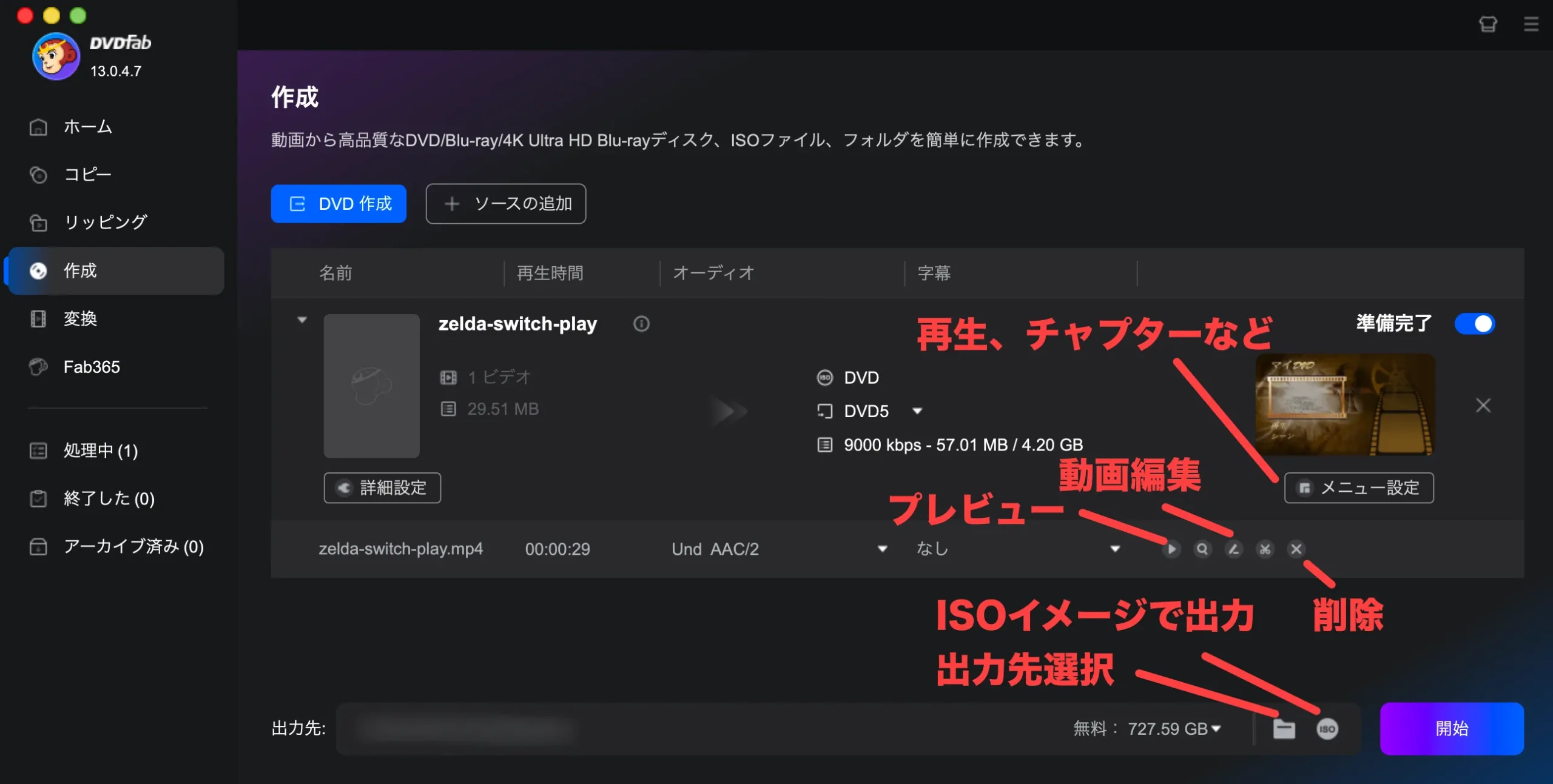
Task: Open the 変換 sidebar section
Action: click(80, 319)
